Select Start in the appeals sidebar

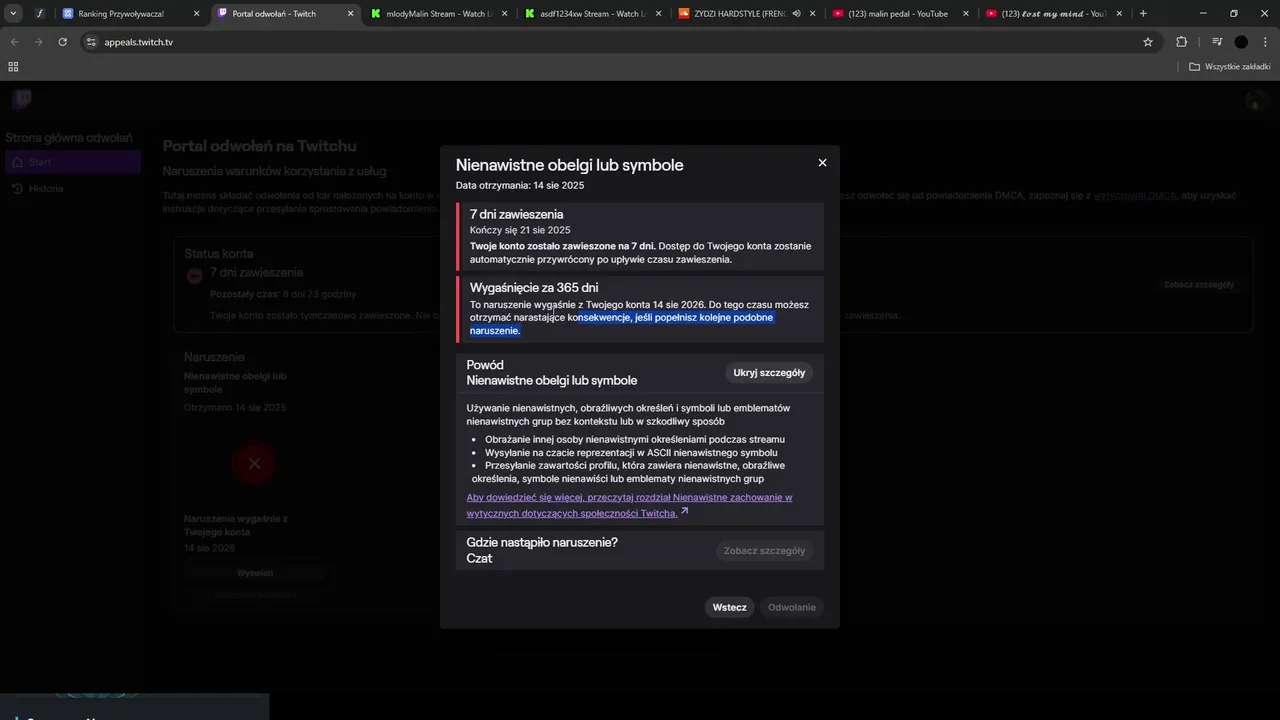[x=73, y=162]
